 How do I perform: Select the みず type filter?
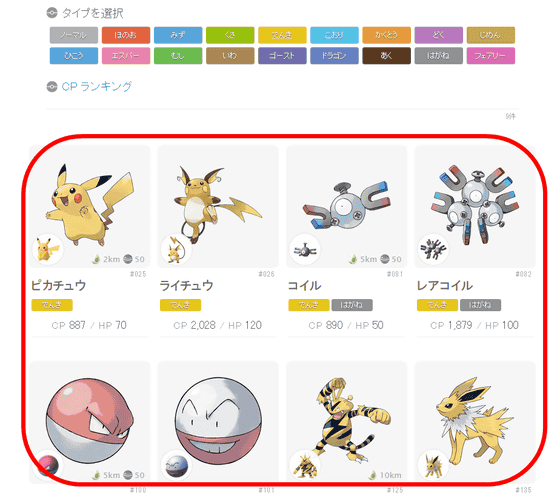pos(178,35)
